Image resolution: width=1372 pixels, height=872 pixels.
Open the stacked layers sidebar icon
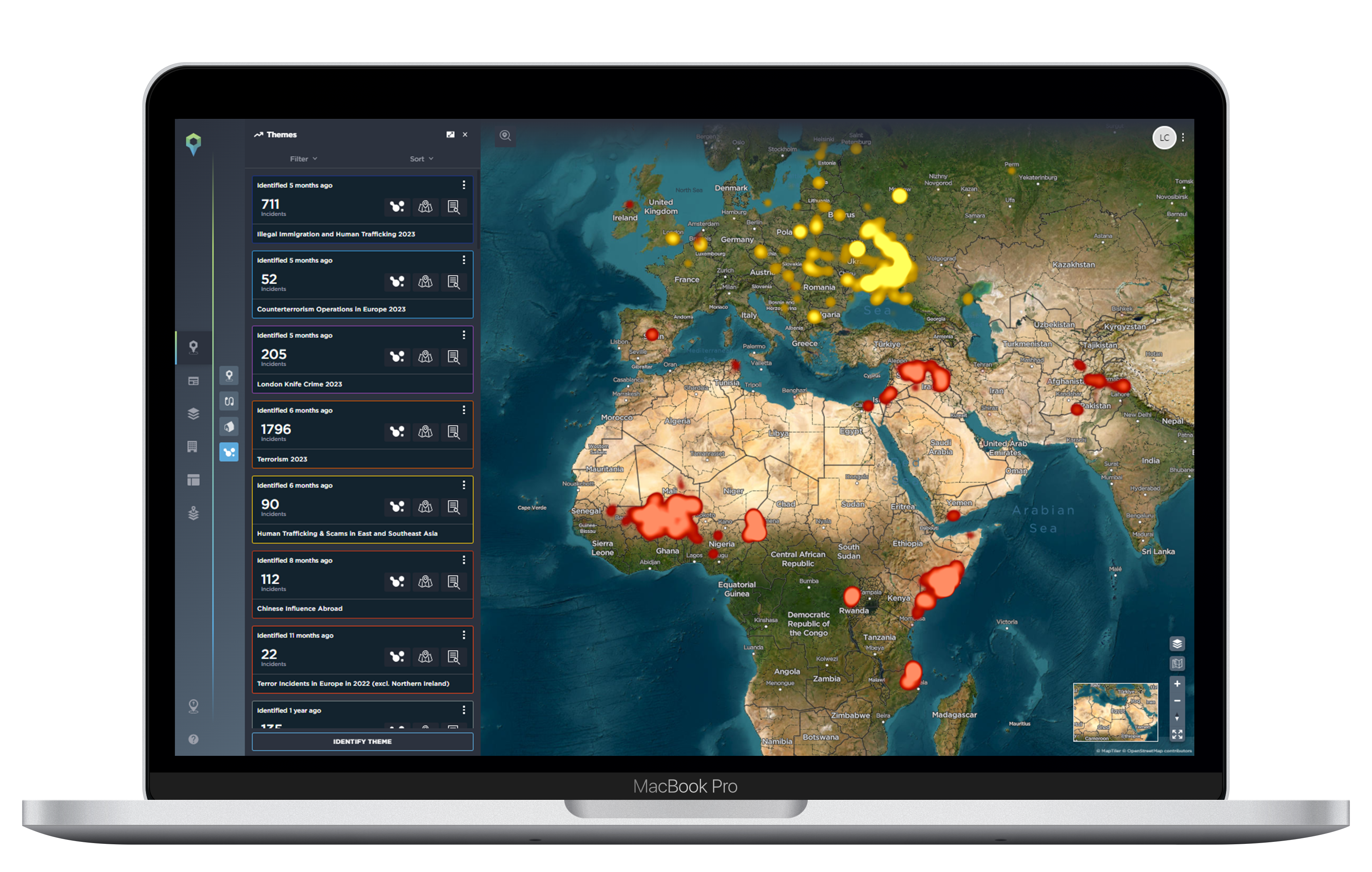point(194,413)
